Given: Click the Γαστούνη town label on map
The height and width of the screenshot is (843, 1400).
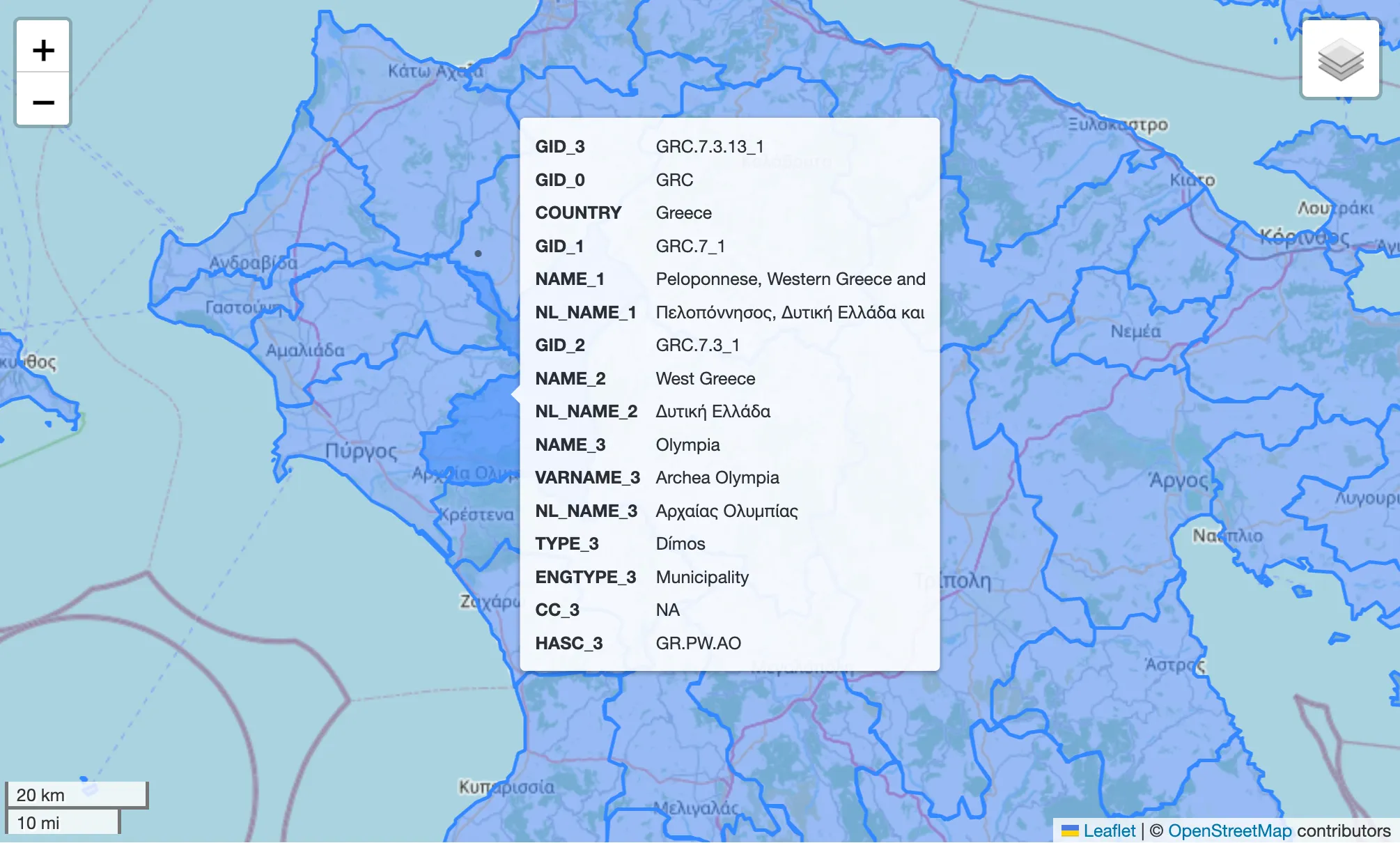Looking at the screenshot, I should (244, 307).
